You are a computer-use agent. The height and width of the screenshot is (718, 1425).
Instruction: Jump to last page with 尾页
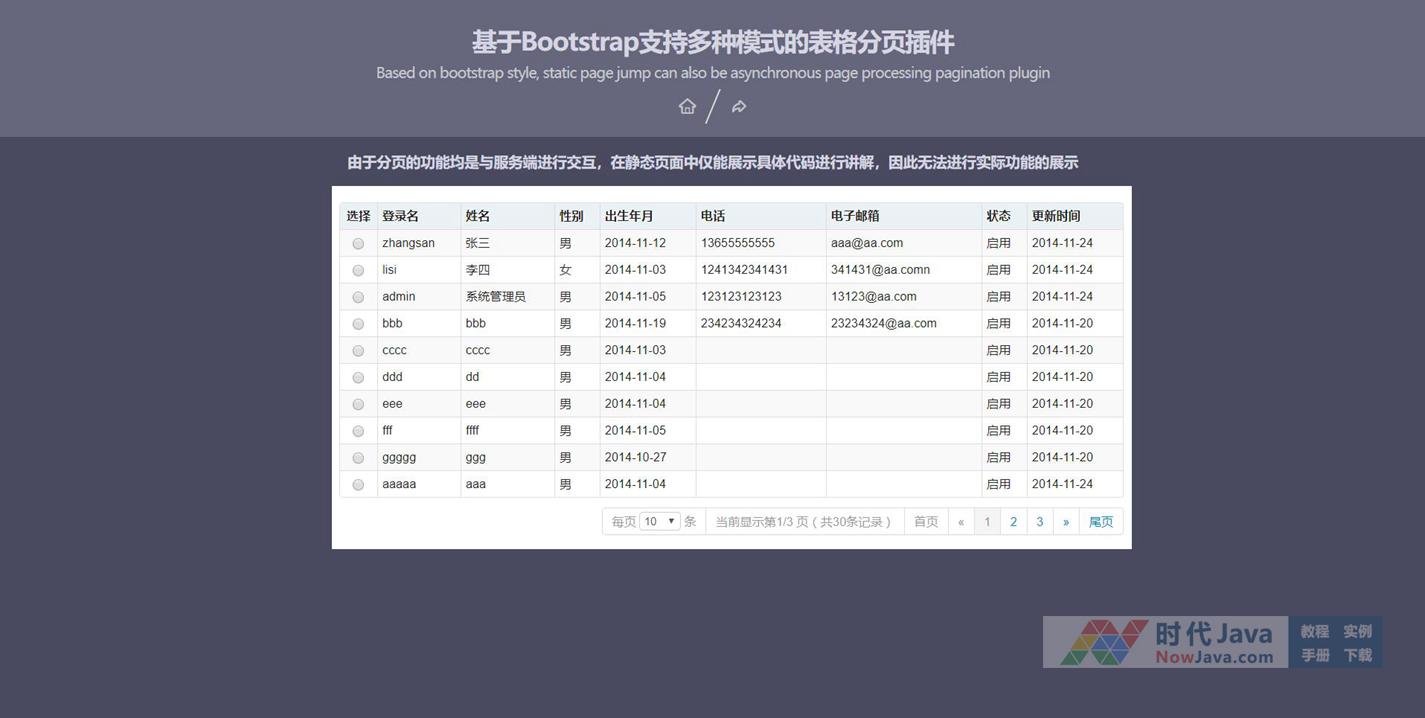[x=1101, y=522]
